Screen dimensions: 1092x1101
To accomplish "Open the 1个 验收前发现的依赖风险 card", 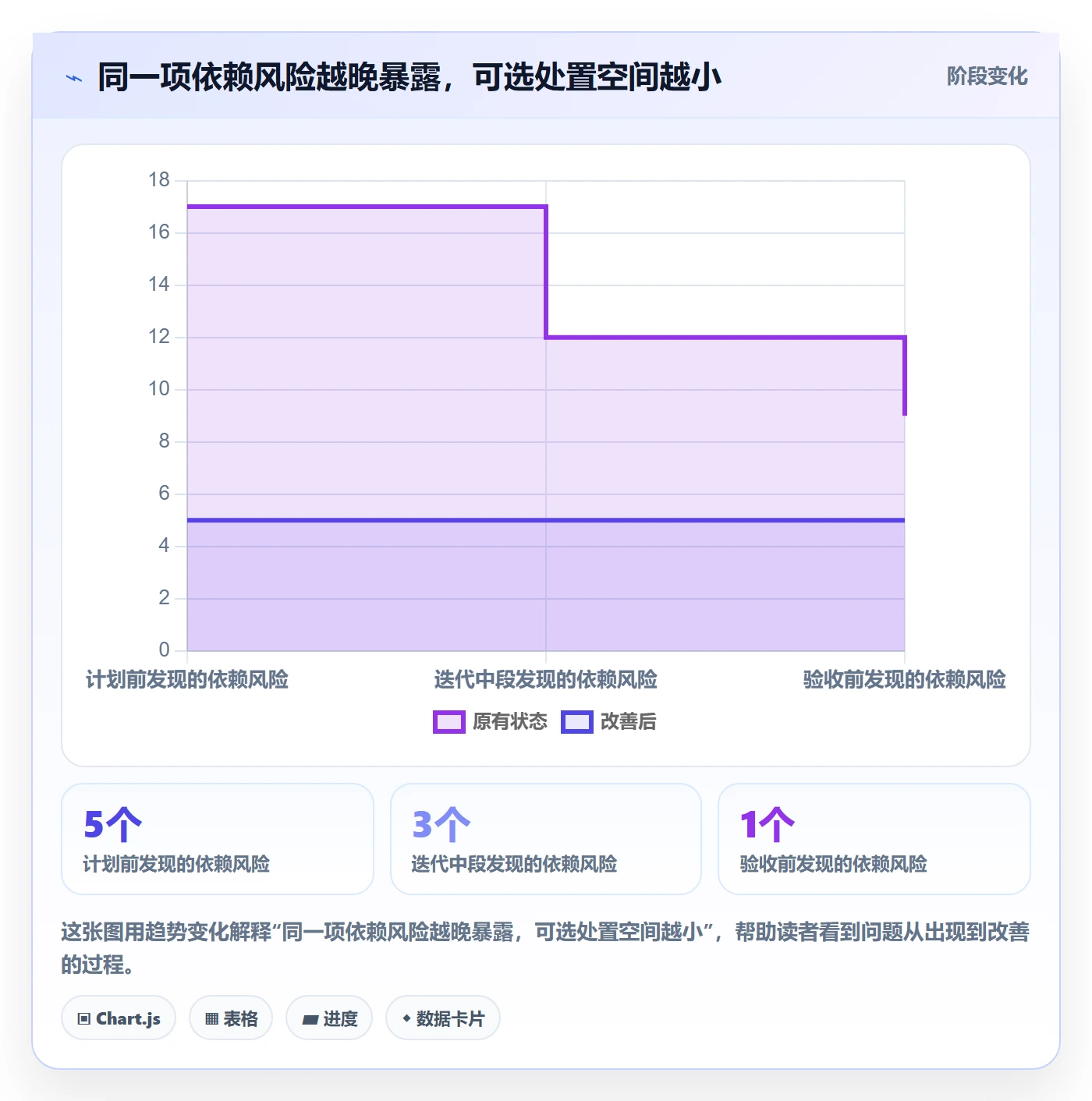I will tap(874, 839).
